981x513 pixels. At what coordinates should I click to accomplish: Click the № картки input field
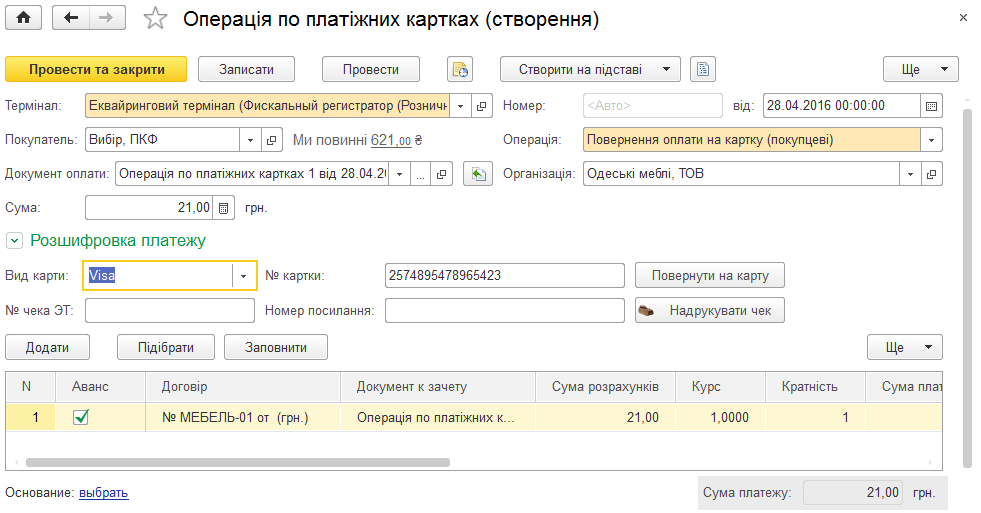(505, 276)
